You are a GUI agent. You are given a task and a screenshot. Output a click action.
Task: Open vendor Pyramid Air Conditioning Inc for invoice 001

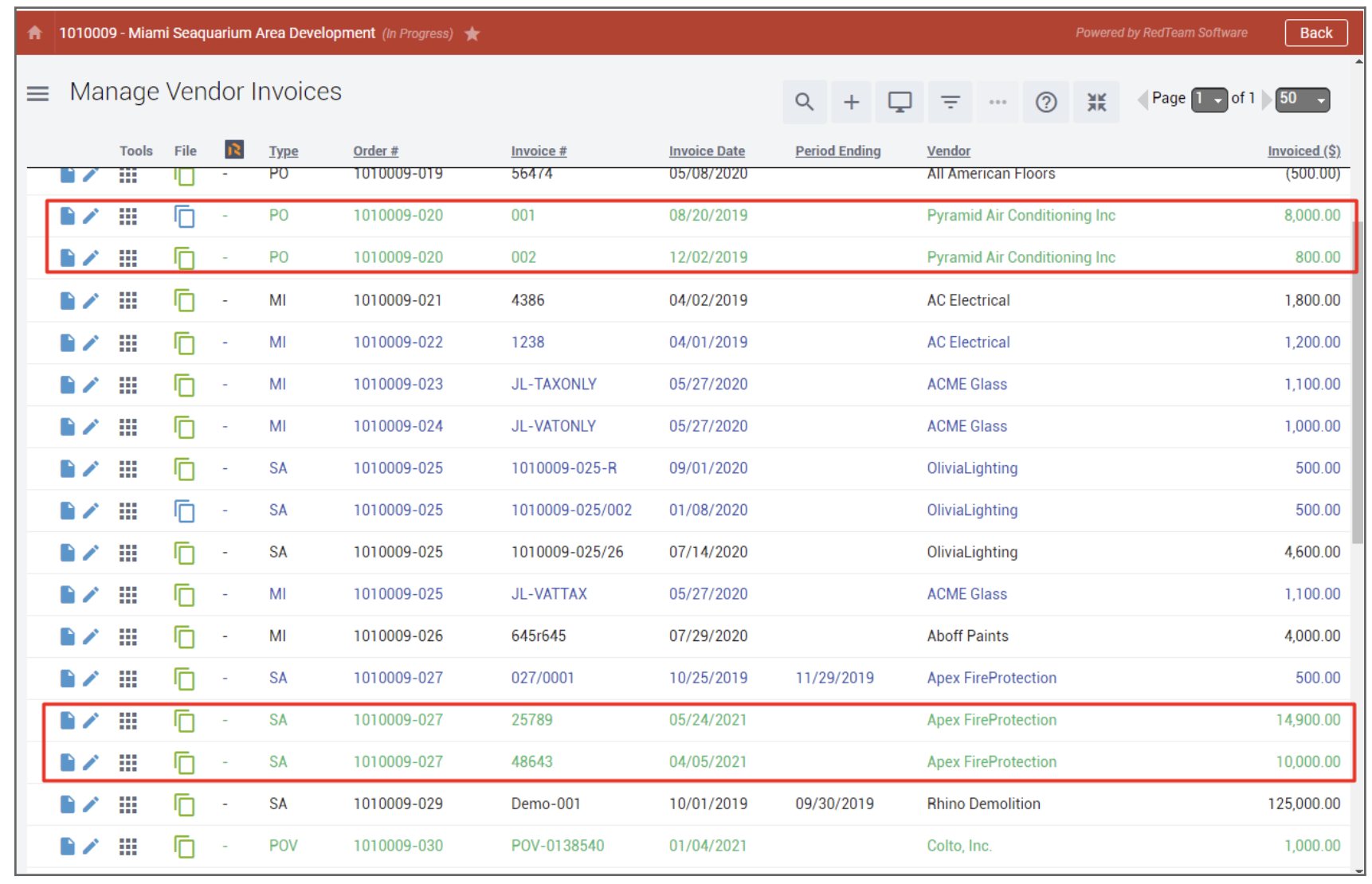click(1021, 216)
